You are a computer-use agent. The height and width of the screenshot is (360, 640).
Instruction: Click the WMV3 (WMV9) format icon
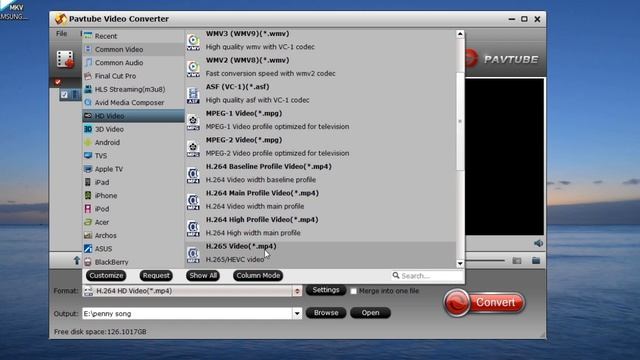point(193,42)
